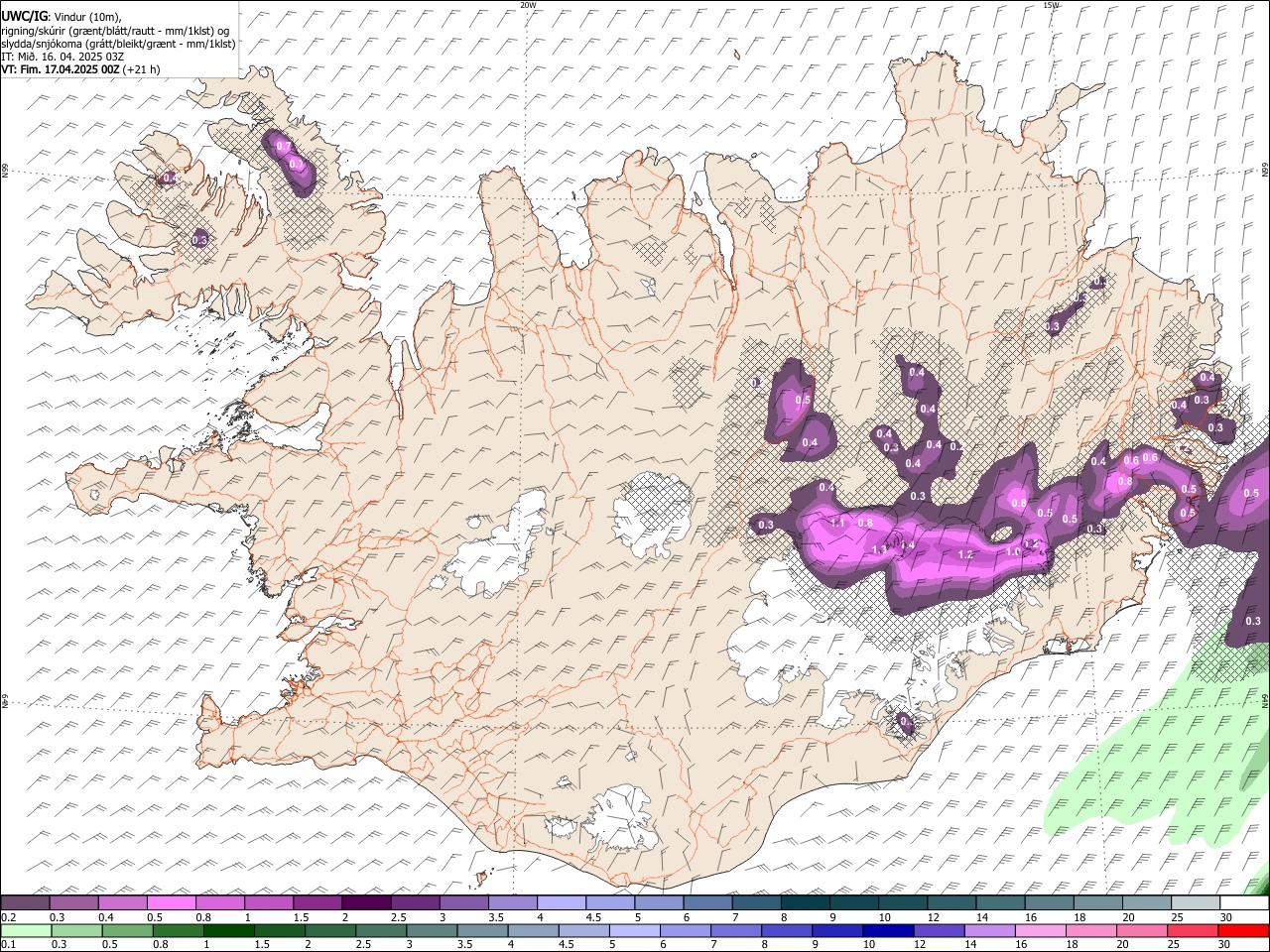
Task: Click the 30 label under the lower scale
Action: [1223, 945]
